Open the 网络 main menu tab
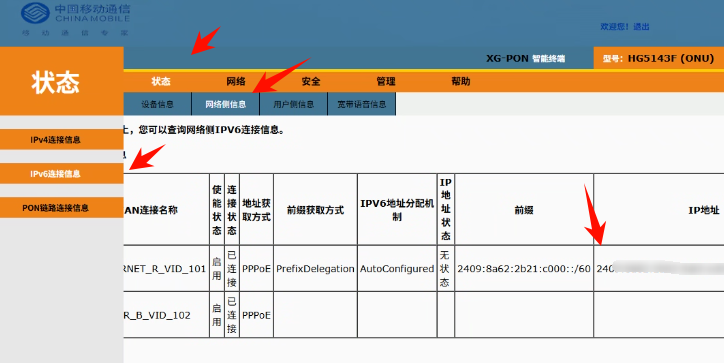 [x=236, y=81]
